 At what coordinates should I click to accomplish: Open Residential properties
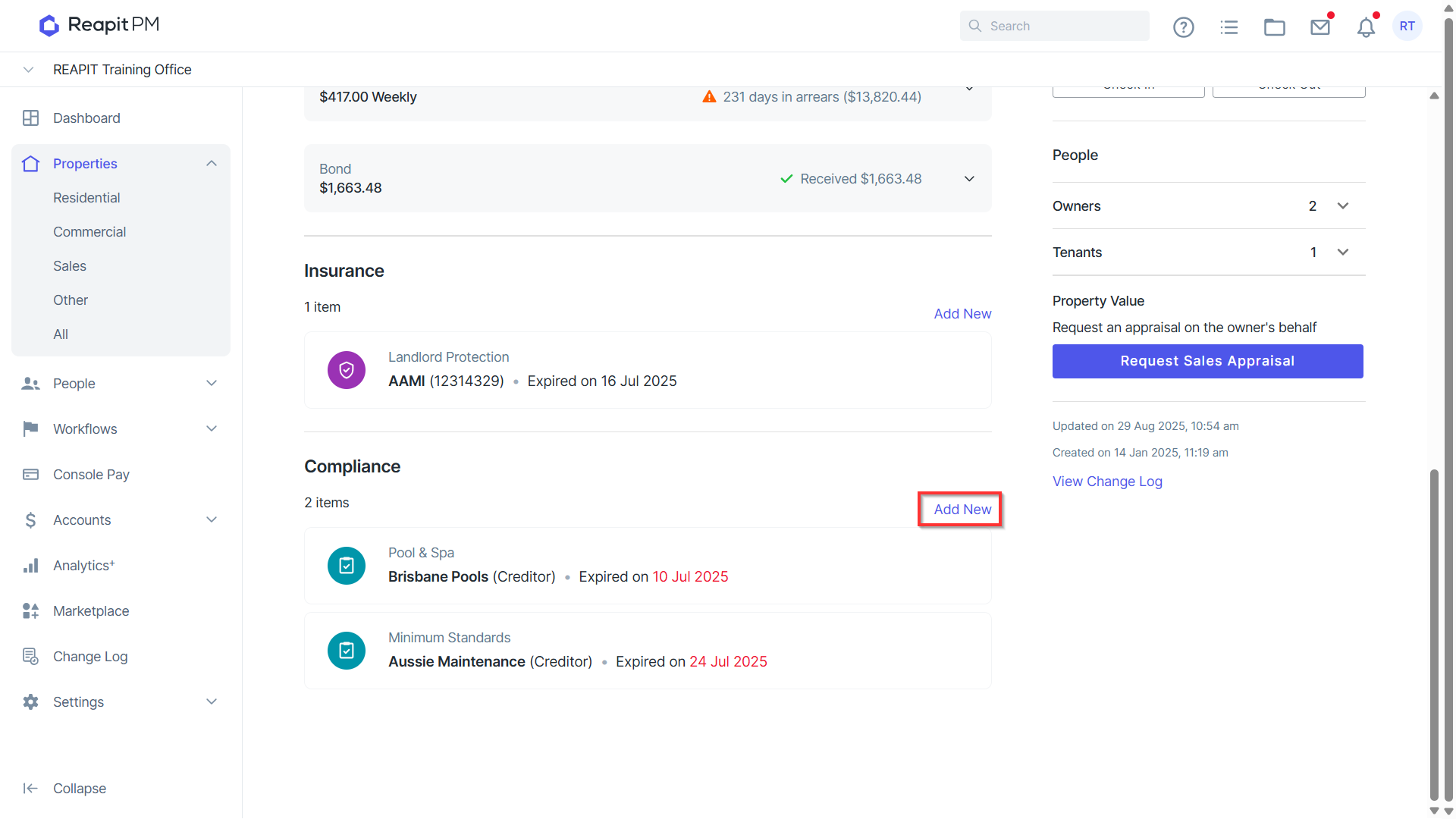(x=86, y=198)
